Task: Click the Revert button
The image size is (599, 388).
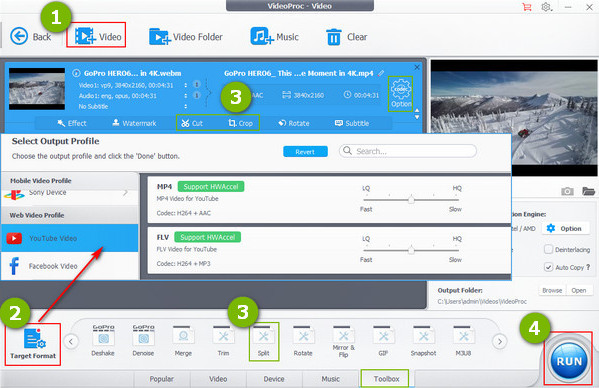Action: (x=305, y=152)
